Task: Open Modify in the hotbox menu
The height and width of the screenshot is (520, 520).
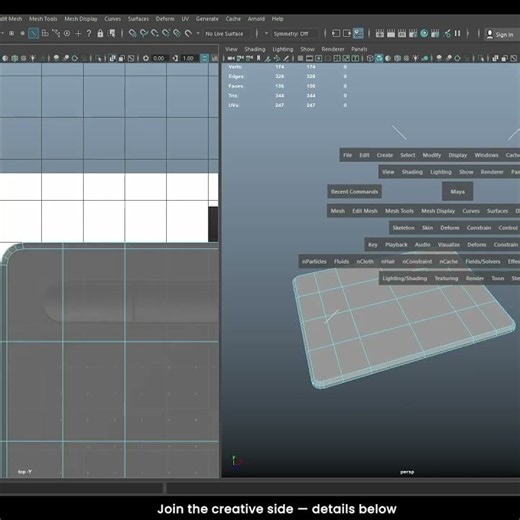Action: point(432,155)
